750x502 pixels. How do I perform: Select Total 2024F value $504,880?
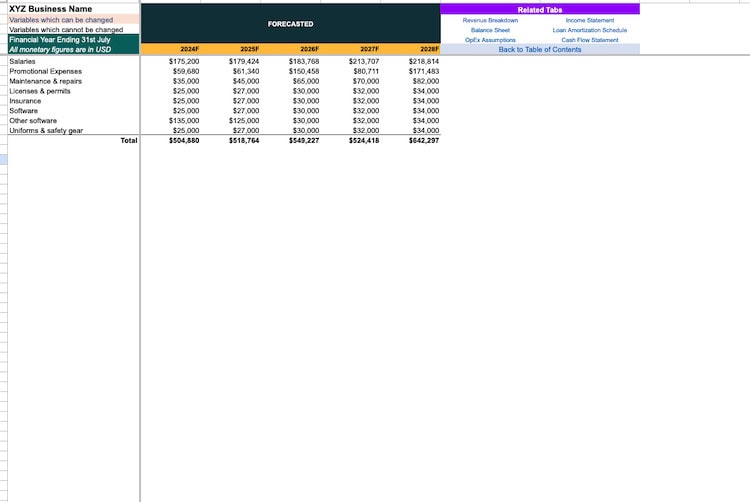tap(184, 140)
